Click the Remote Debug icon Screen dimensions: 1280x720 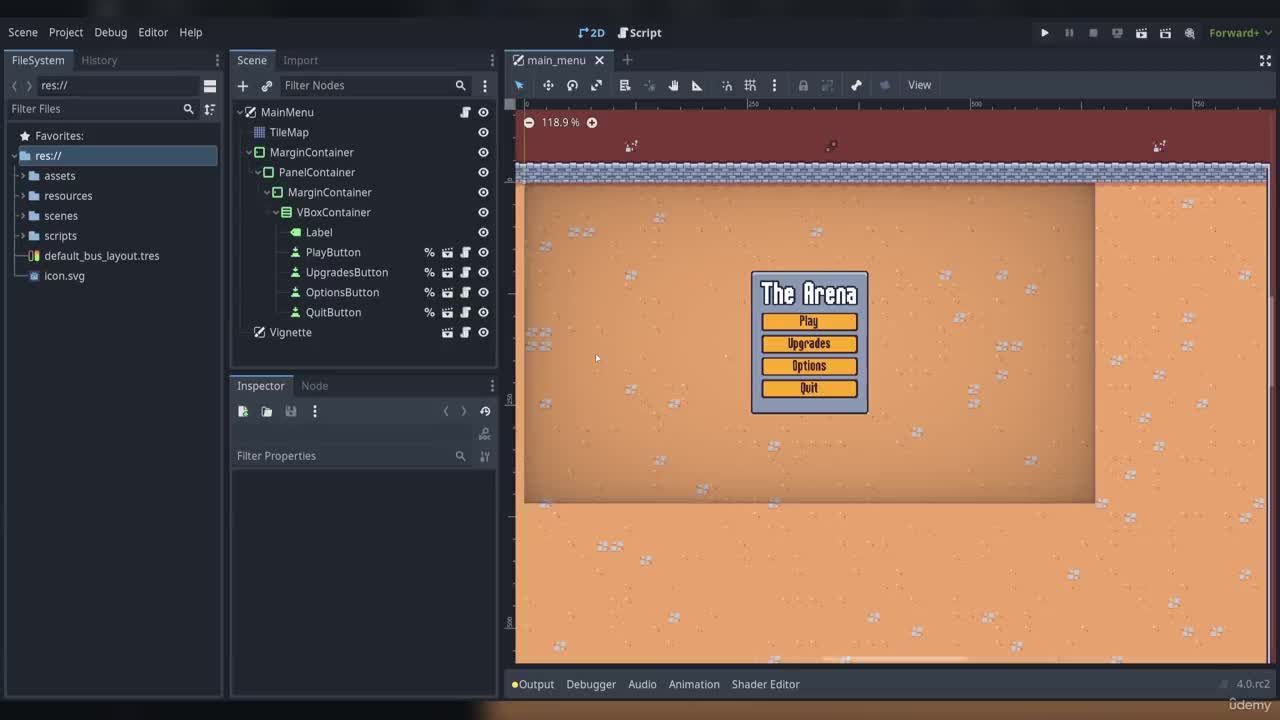(1117, 33)
